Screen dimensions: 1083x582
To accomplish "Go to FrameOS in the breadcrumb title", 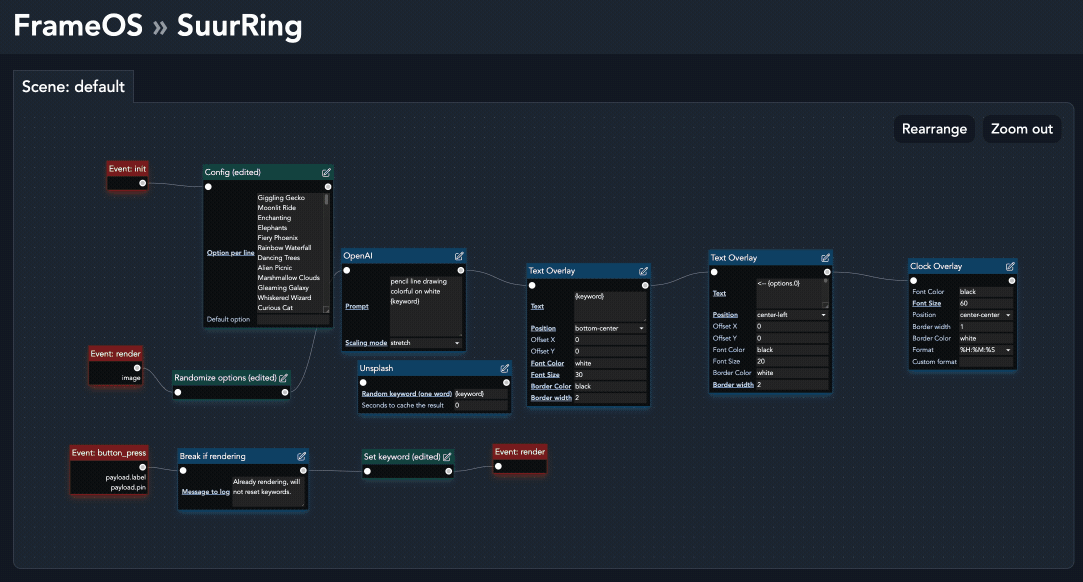I will (x=77, y=26).
